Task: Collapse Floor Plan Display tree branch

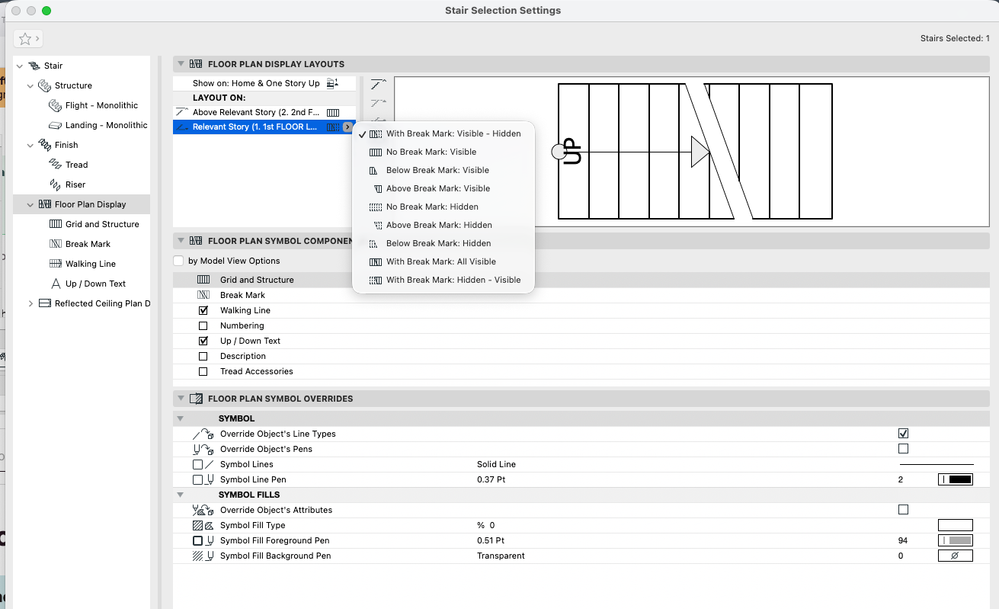Action: (x=30, y=204)
